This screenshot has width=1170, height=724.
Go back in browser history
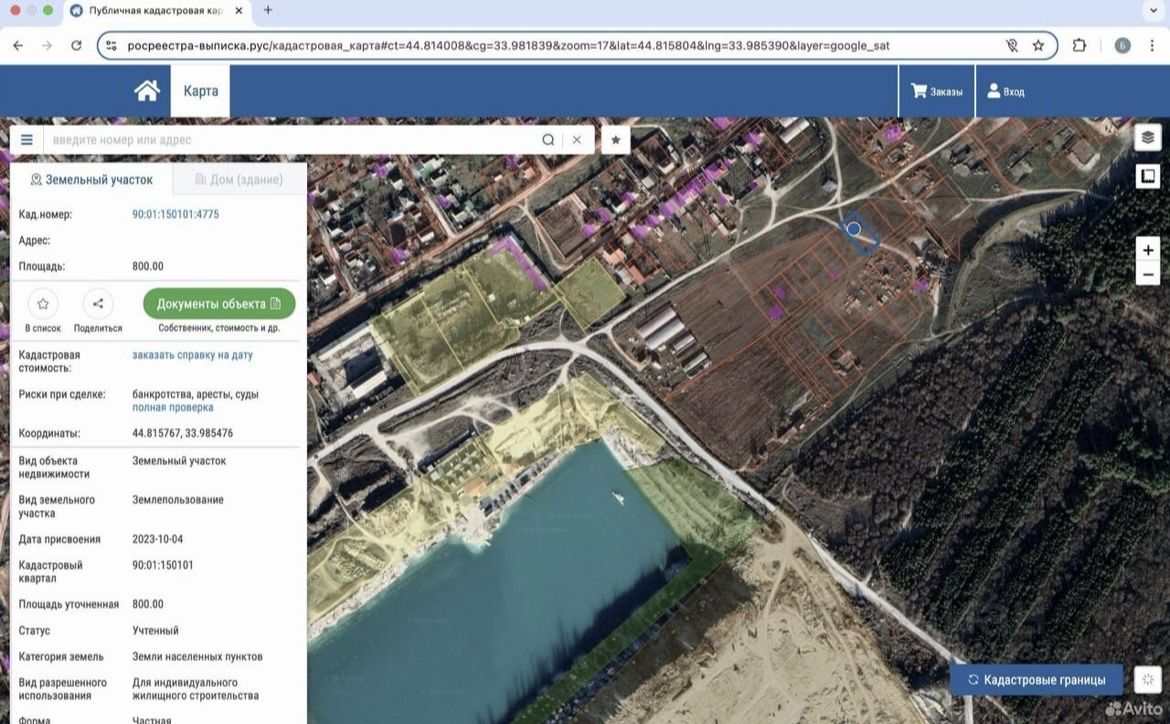tap(18, 46)
